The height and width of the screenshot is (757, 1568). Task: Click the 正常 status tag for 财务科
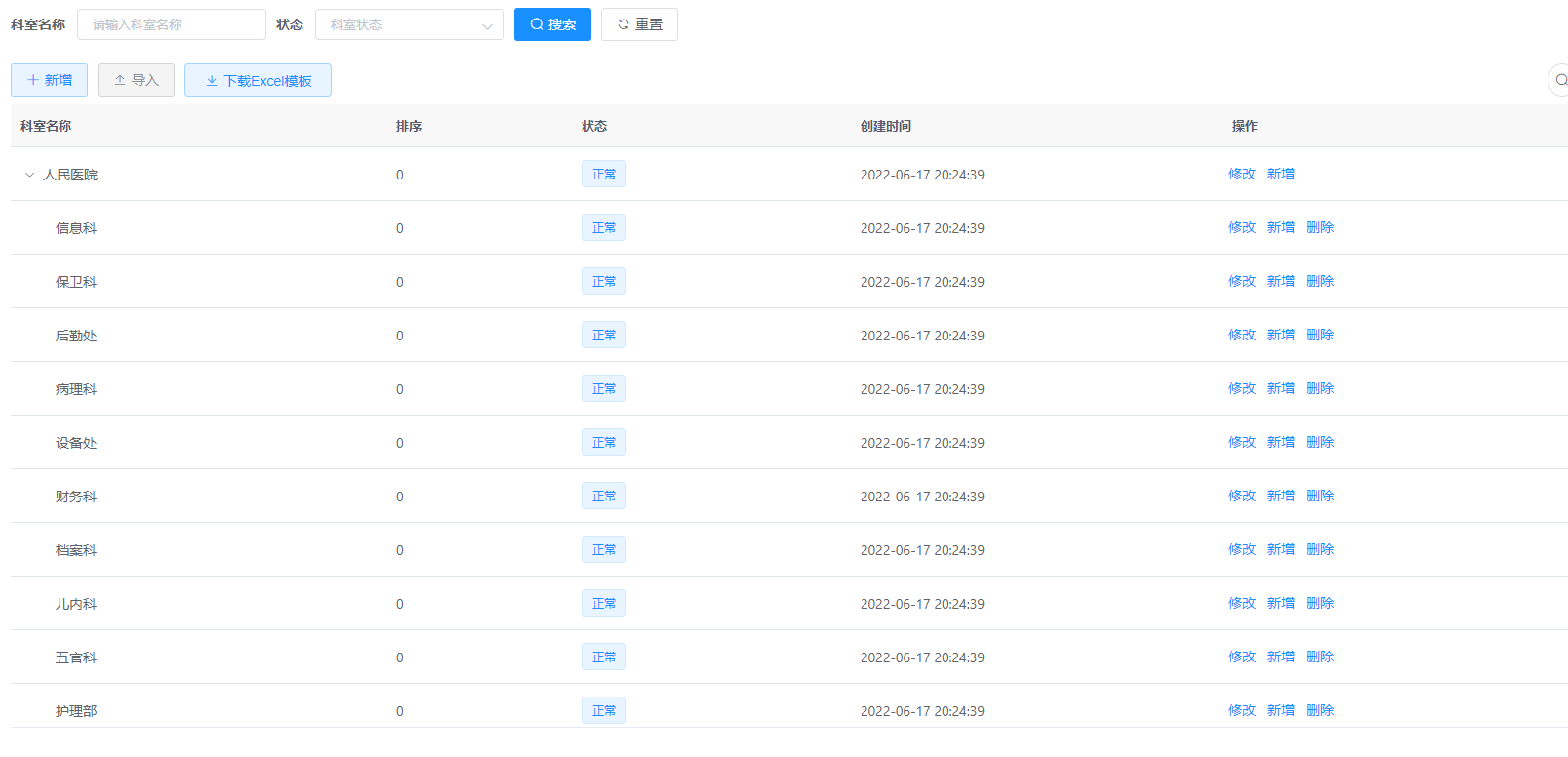tap(604, 496)
